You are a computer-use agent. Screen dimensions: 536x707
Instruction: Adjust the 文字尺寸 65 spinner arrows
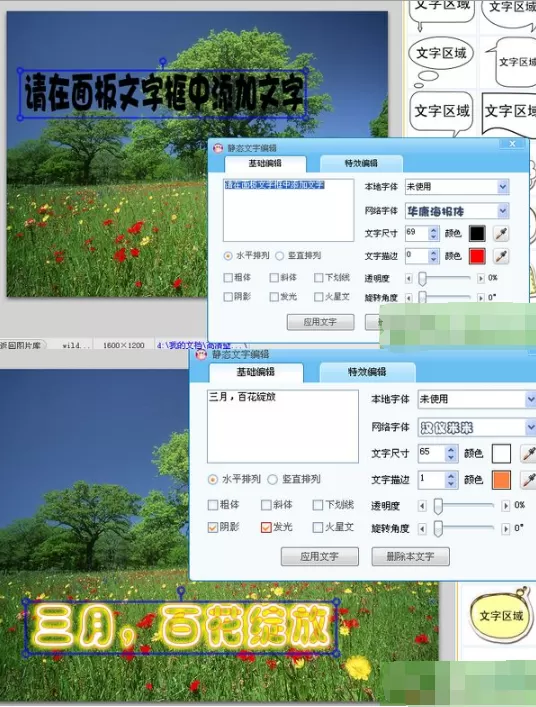tap(451, 453)
